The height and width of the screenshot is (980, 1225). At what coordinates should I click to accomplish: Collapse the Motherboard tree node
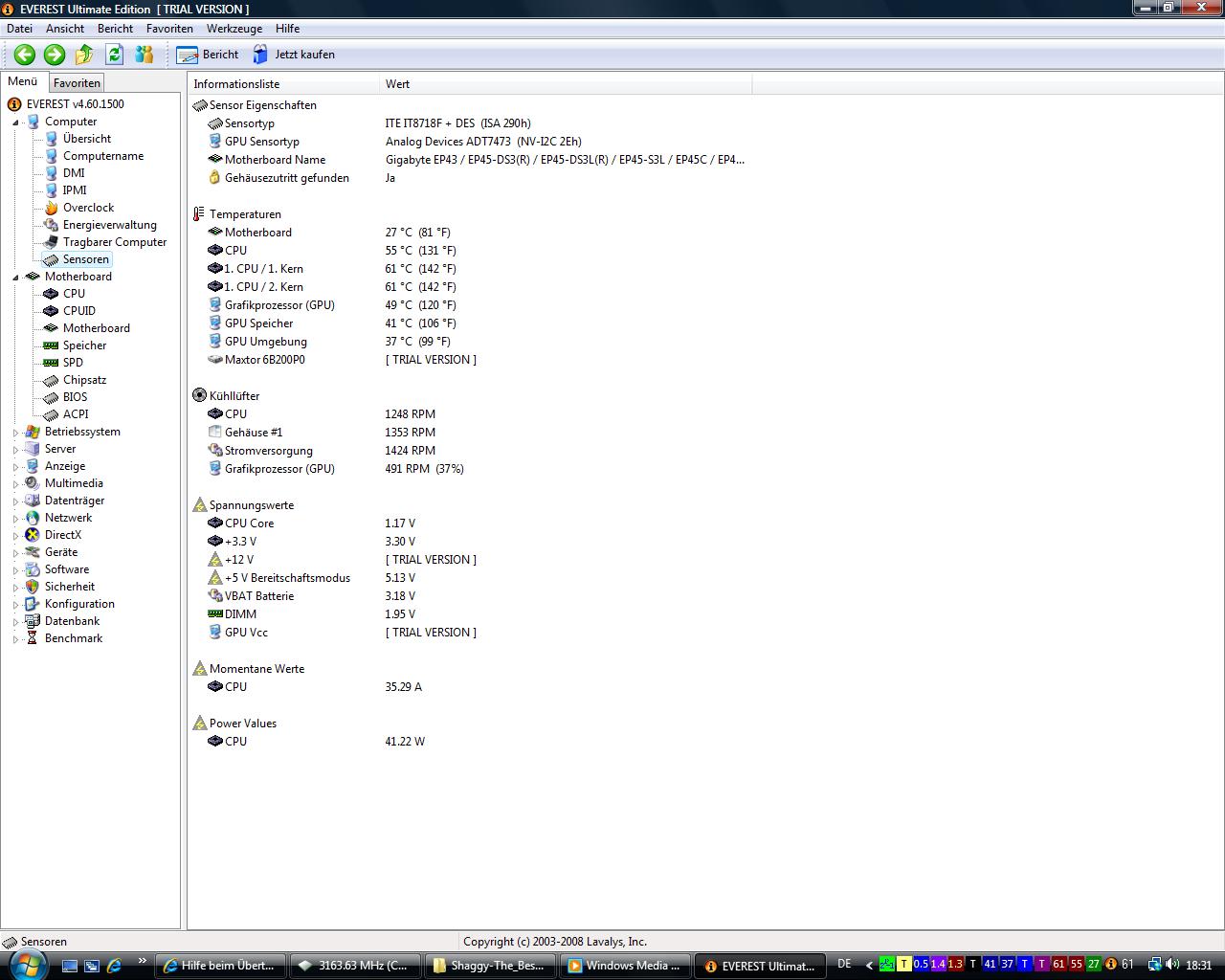pyautogui.click(x=15, y=277)
